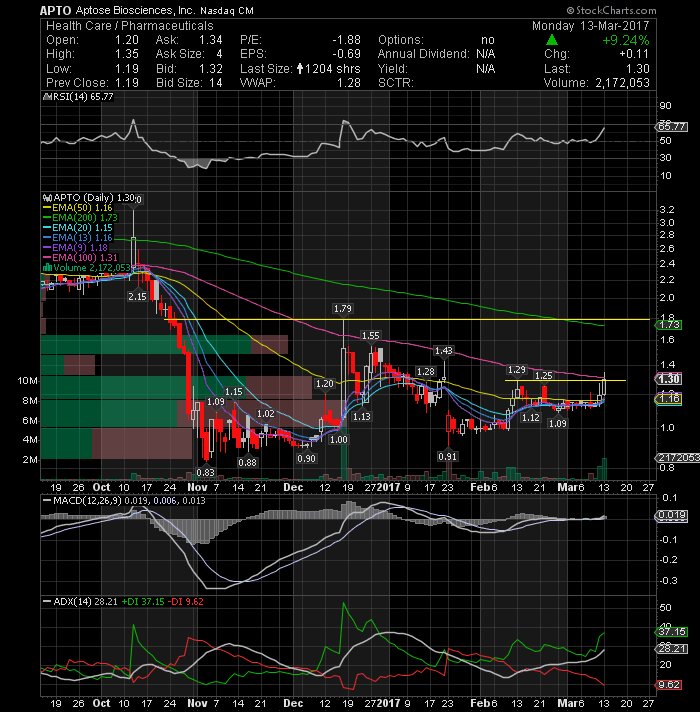Click the Nasdaq CM exchange label
700x712 pixels.
(227, 11)
